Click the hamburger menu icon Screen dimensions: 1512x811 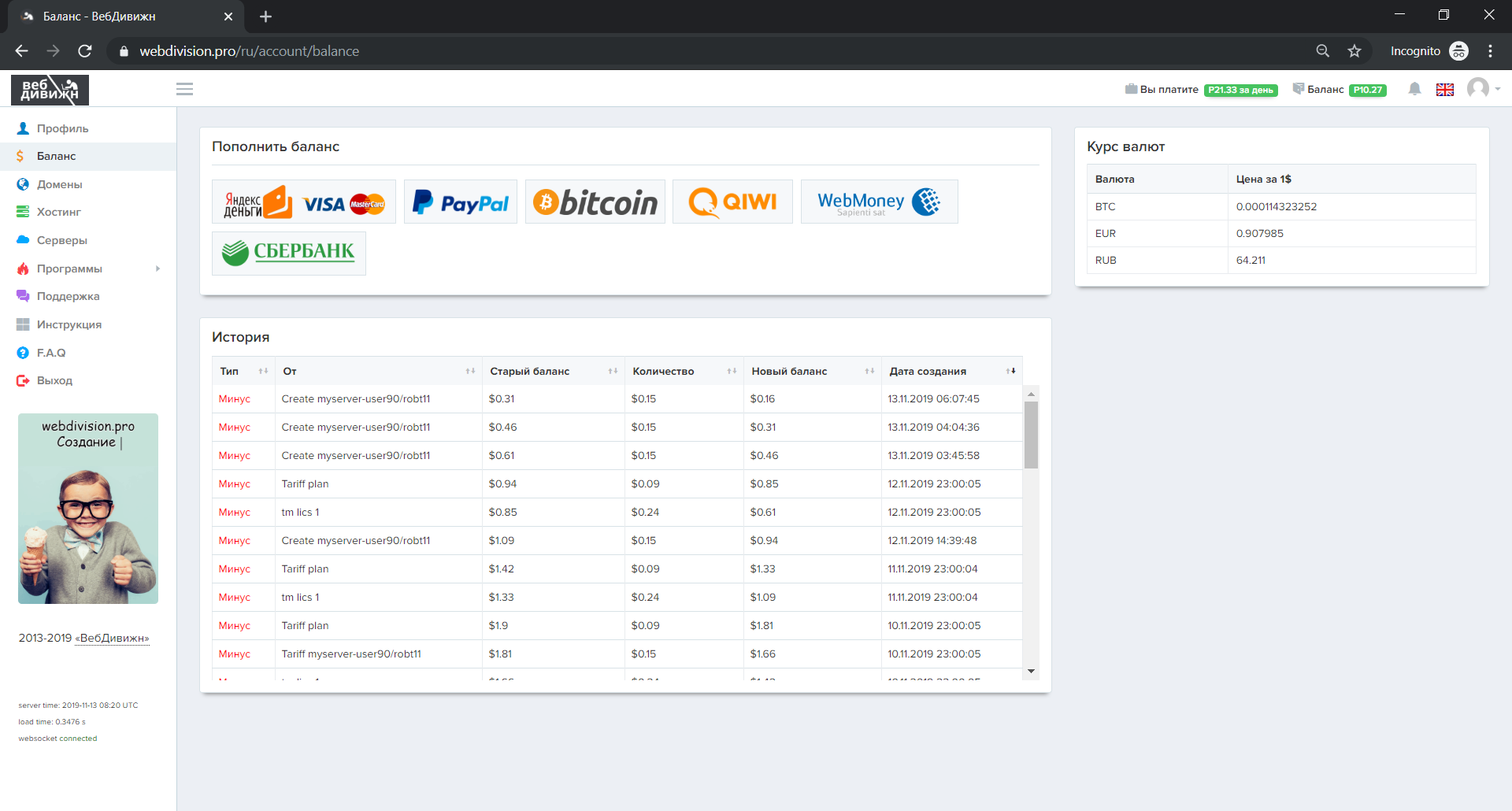[184, 89]
